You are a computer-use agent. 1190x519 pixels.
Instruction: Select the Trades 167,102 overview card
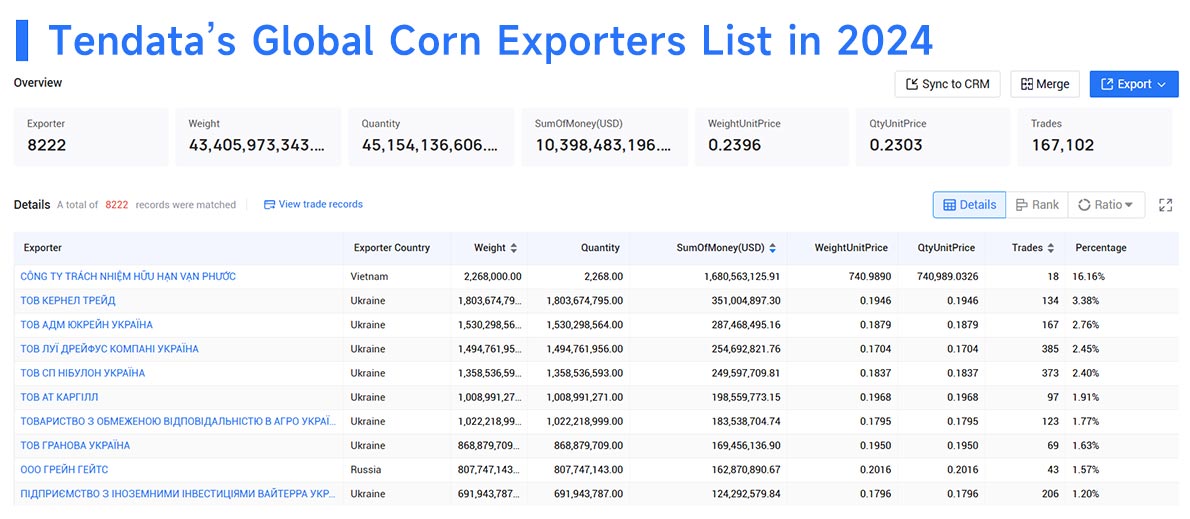[x=1095, y=137]
